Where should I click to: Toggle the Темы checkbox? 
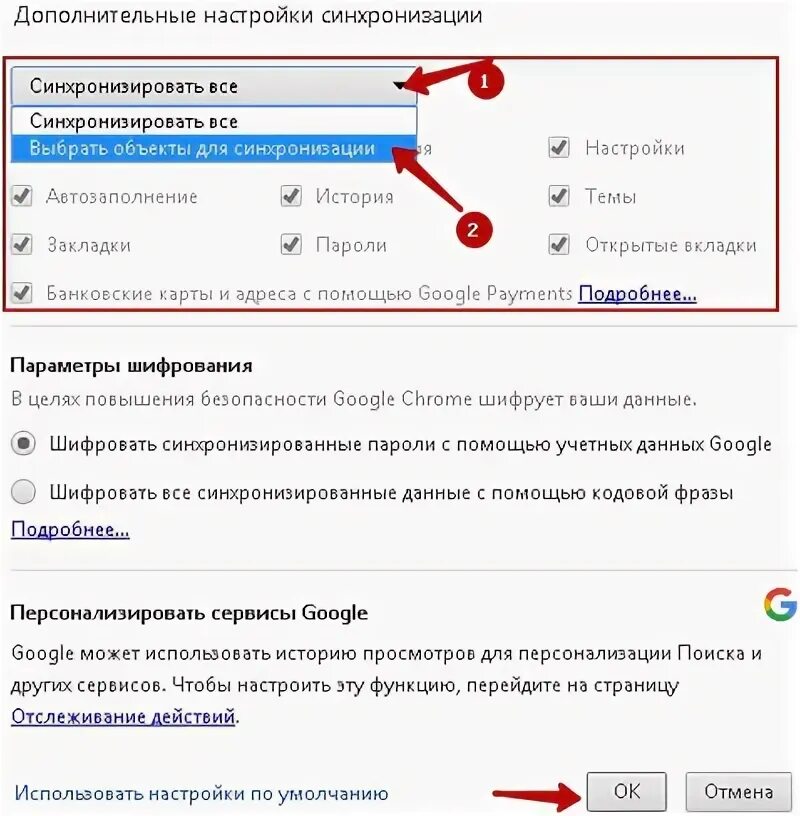pyautogui.click(x=559, y=196)
